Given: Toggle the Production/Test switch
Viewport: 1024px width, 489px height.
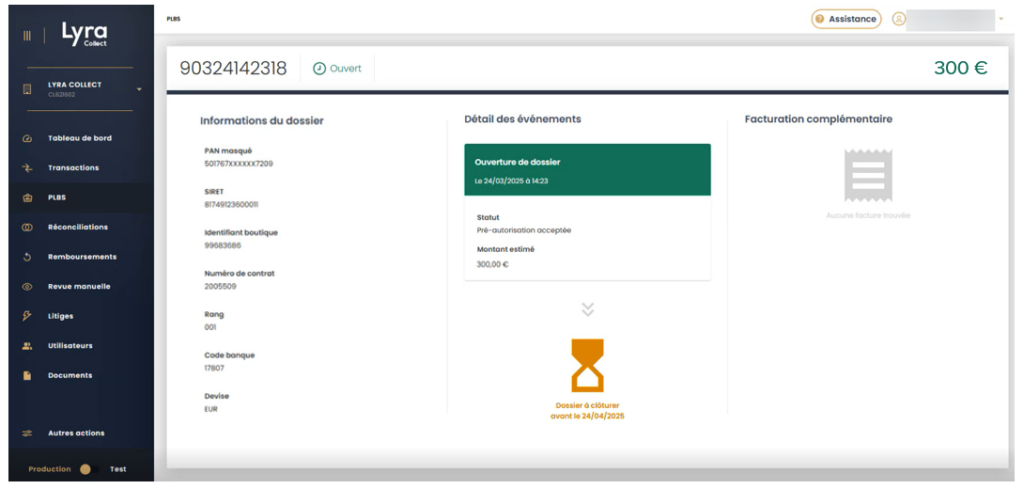Looking at the screenshot, I should [89, 469].
